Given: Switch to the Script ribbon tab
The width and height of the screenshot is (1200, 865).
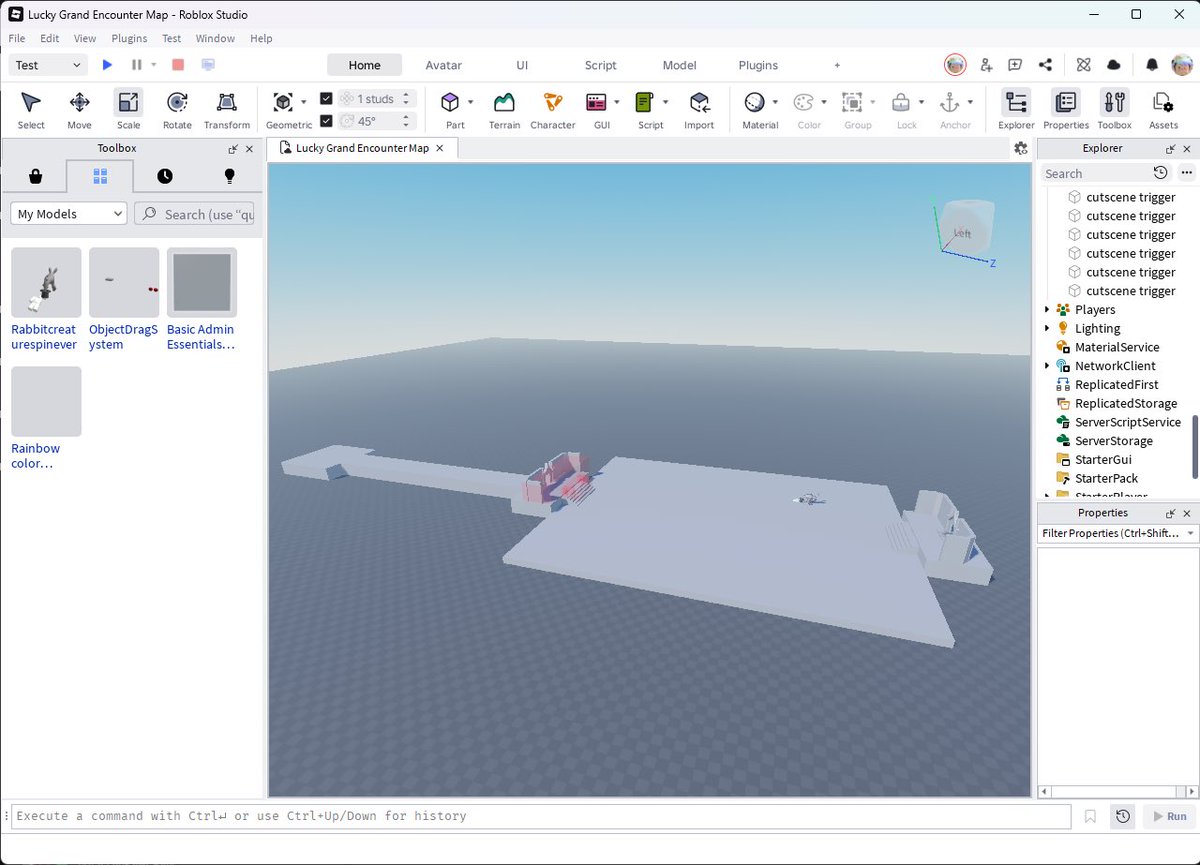Looking at the screenshot, I should click(601, 65).
